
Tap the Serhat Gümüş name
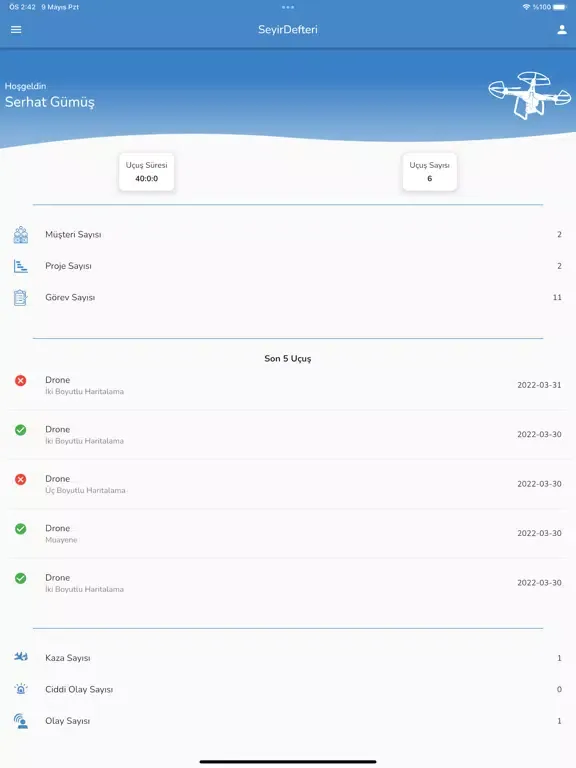[x=50, y=102]
